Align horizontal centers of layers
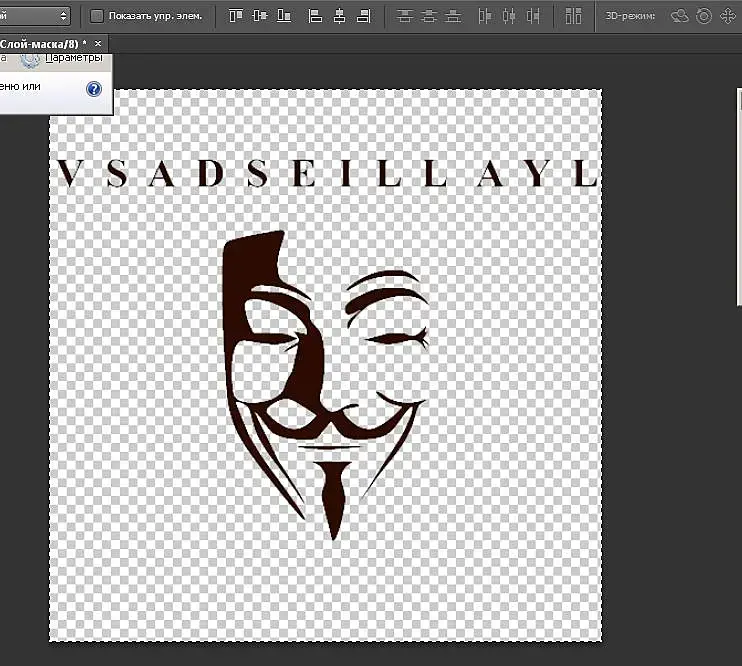The image size is (742, 666). (x=339, y=16)
